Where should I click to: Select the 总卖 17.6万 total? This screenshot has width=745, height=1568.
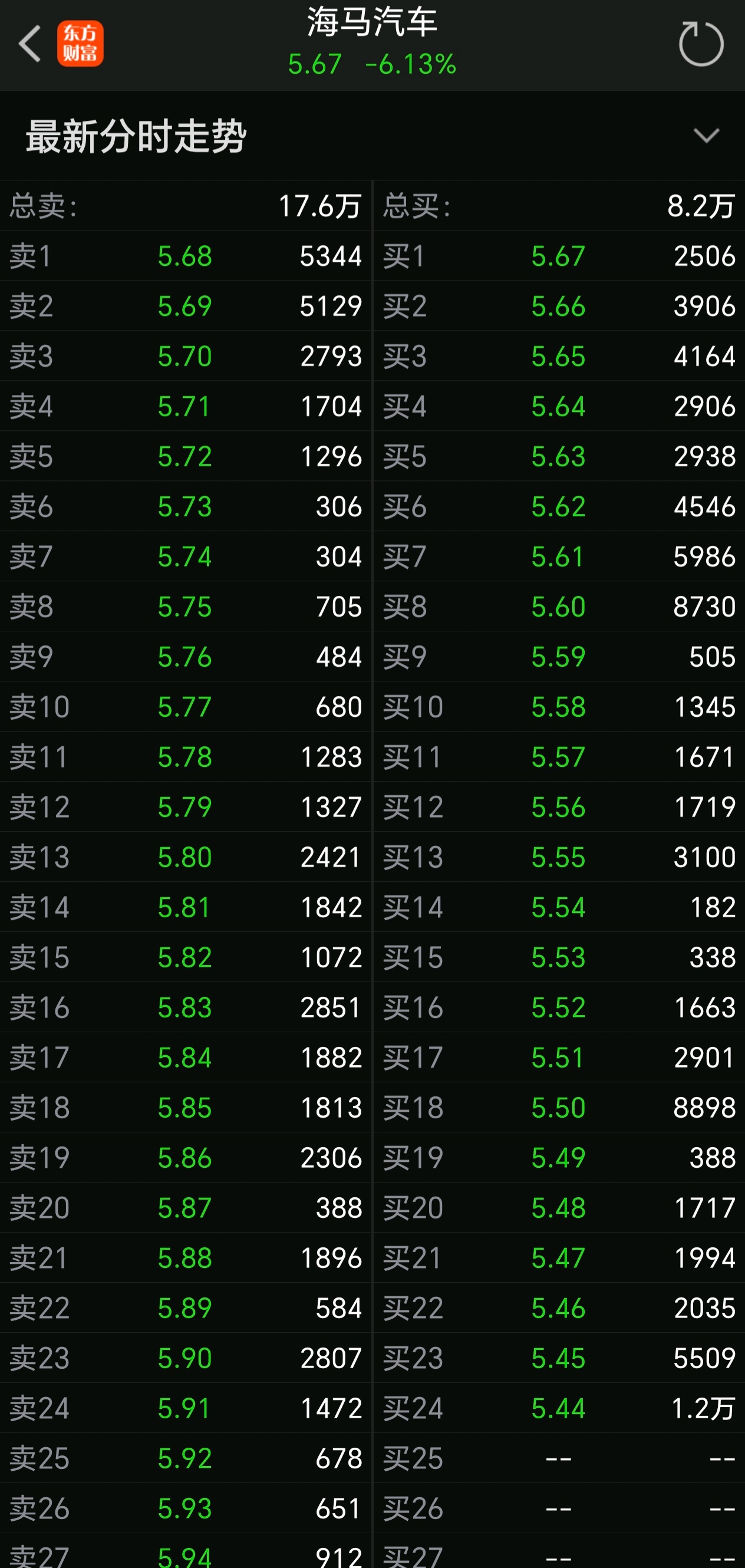click(319, 206)
